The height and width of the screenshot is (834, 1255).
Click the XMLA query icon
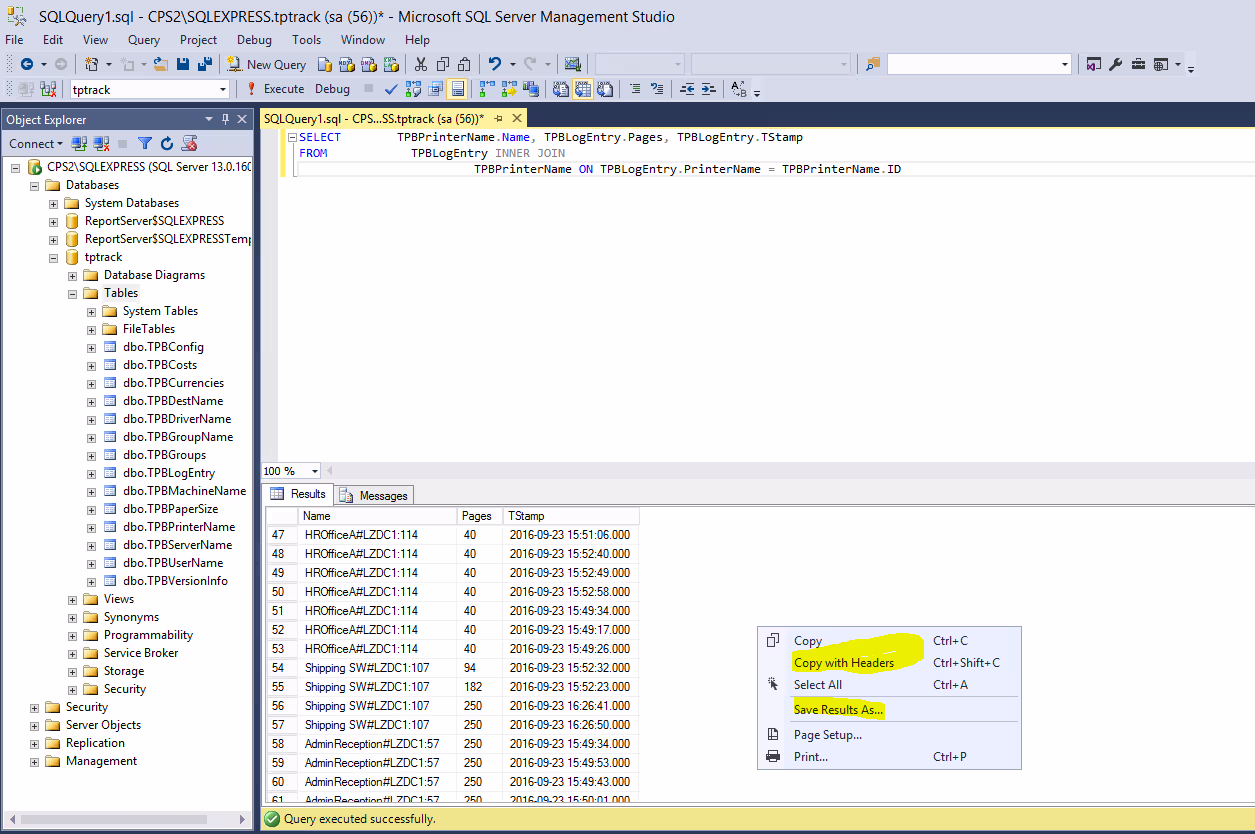click(x=390, y=64)
